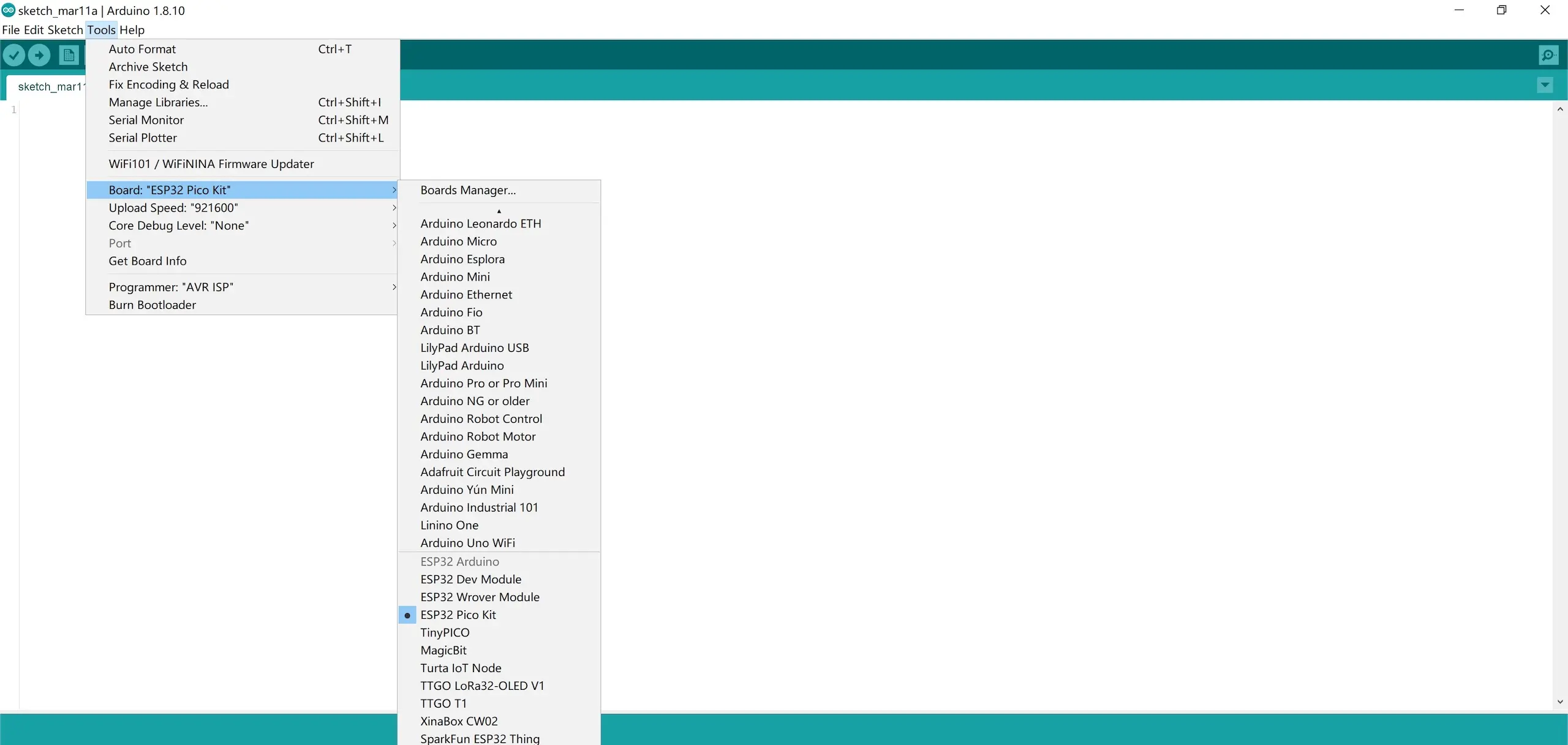Viewport: 1568px width, 745px height.
Task: Launch the Serial Plotter
Action: pos(243,138)
